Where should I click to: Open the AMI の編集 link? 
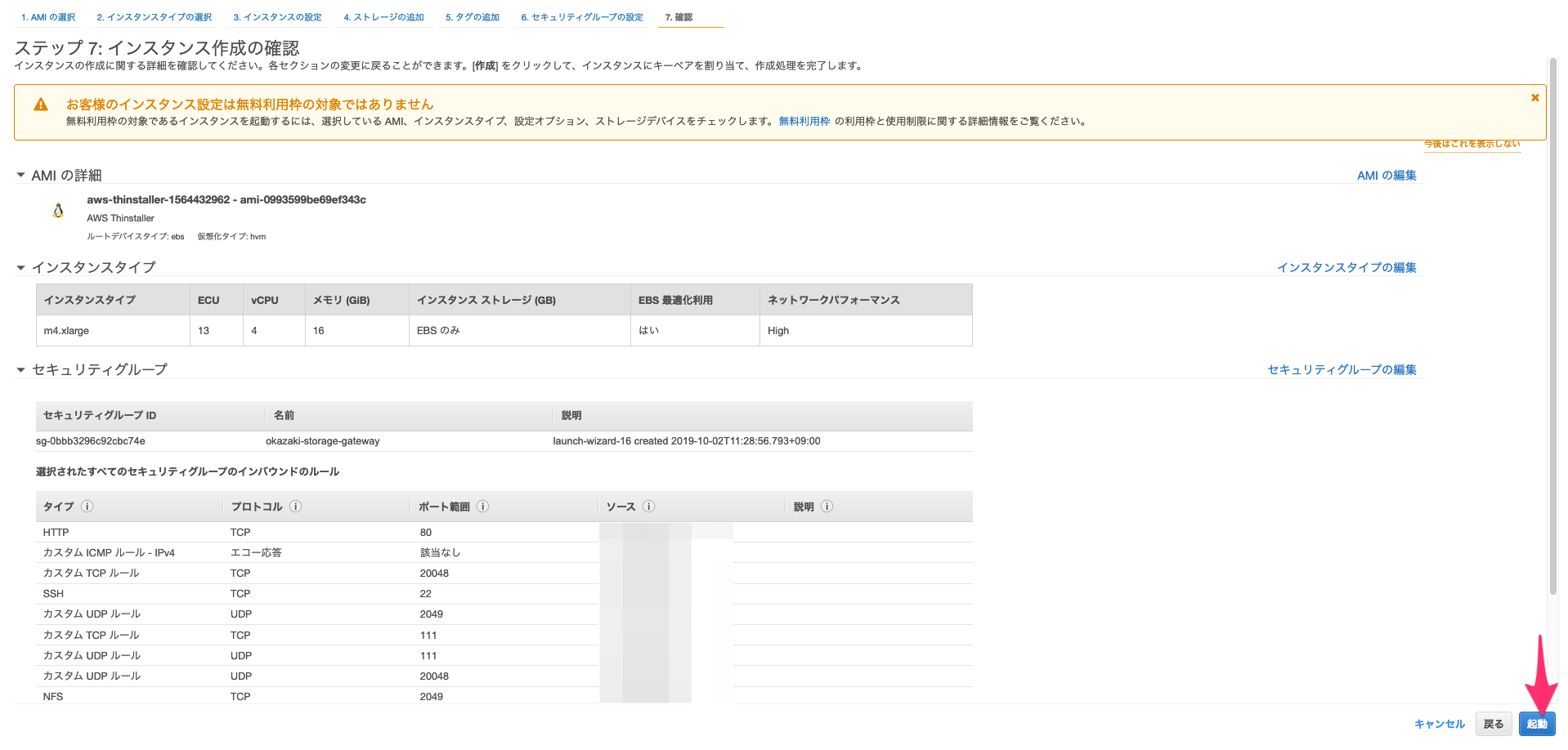click(x=1386, y=175)
